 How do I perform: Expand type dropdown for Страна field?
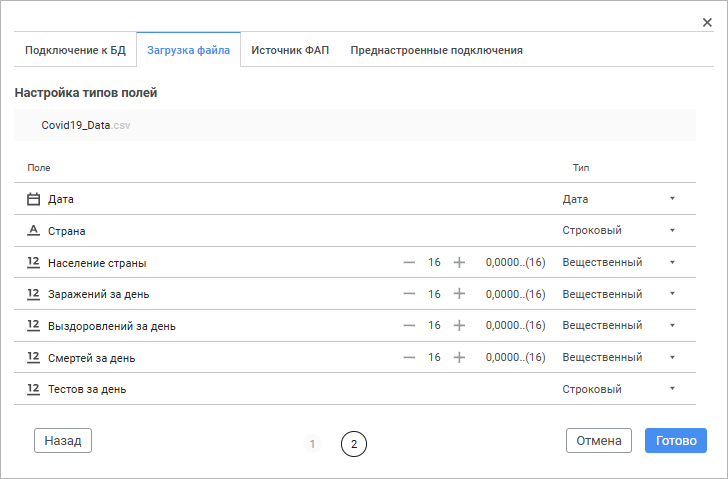pyautogui.click(x=672, y=231)
